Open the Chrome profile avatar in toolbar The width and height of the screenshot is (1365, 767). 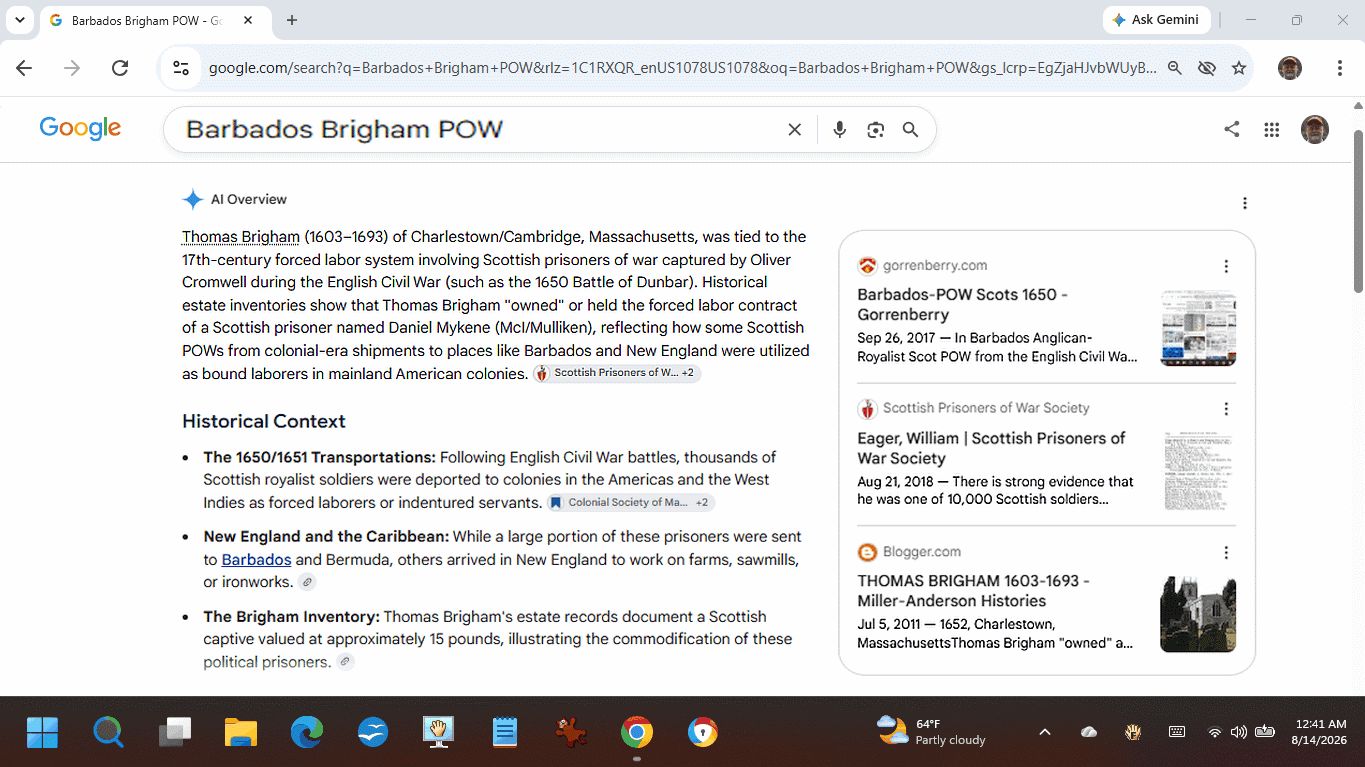click(x=1290, y=68)
